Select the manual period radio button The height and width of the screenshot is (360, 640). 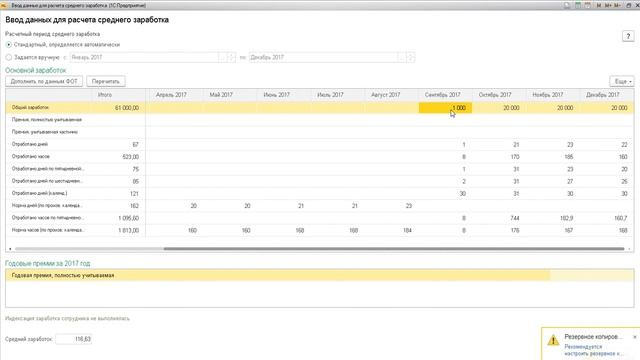(9, 58)
